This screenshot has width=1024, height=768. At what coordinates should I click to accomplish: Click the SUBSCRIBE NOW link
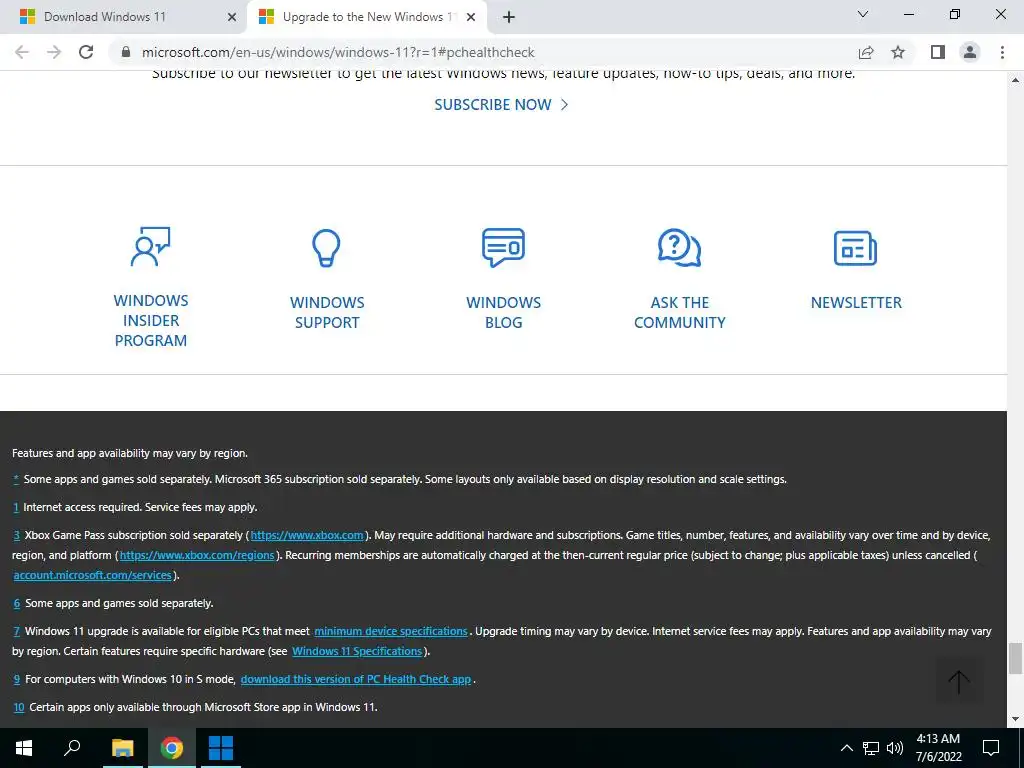[501, 104]
